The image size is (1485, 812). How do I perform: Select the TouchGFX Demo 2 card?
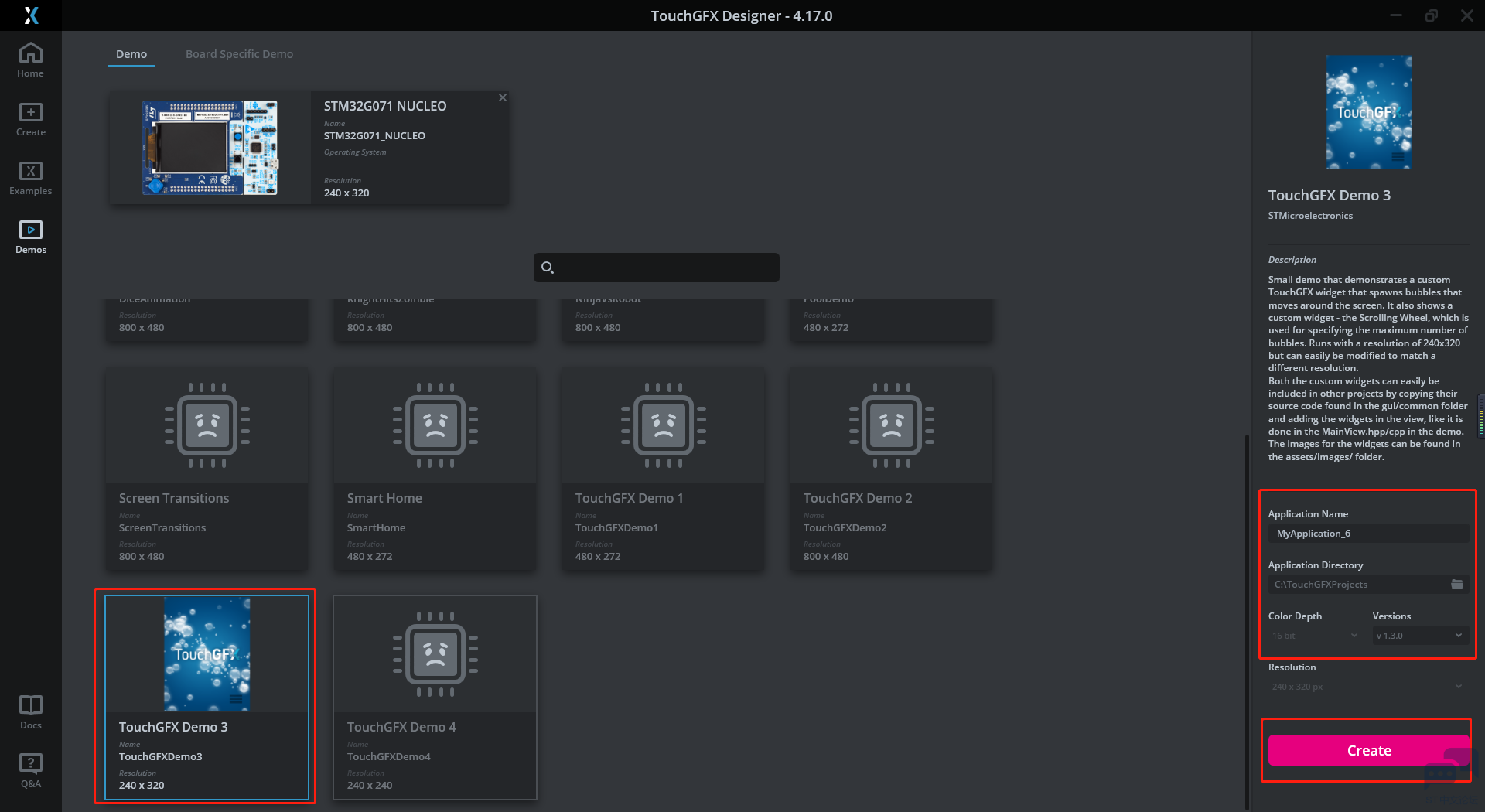[892, 469]
